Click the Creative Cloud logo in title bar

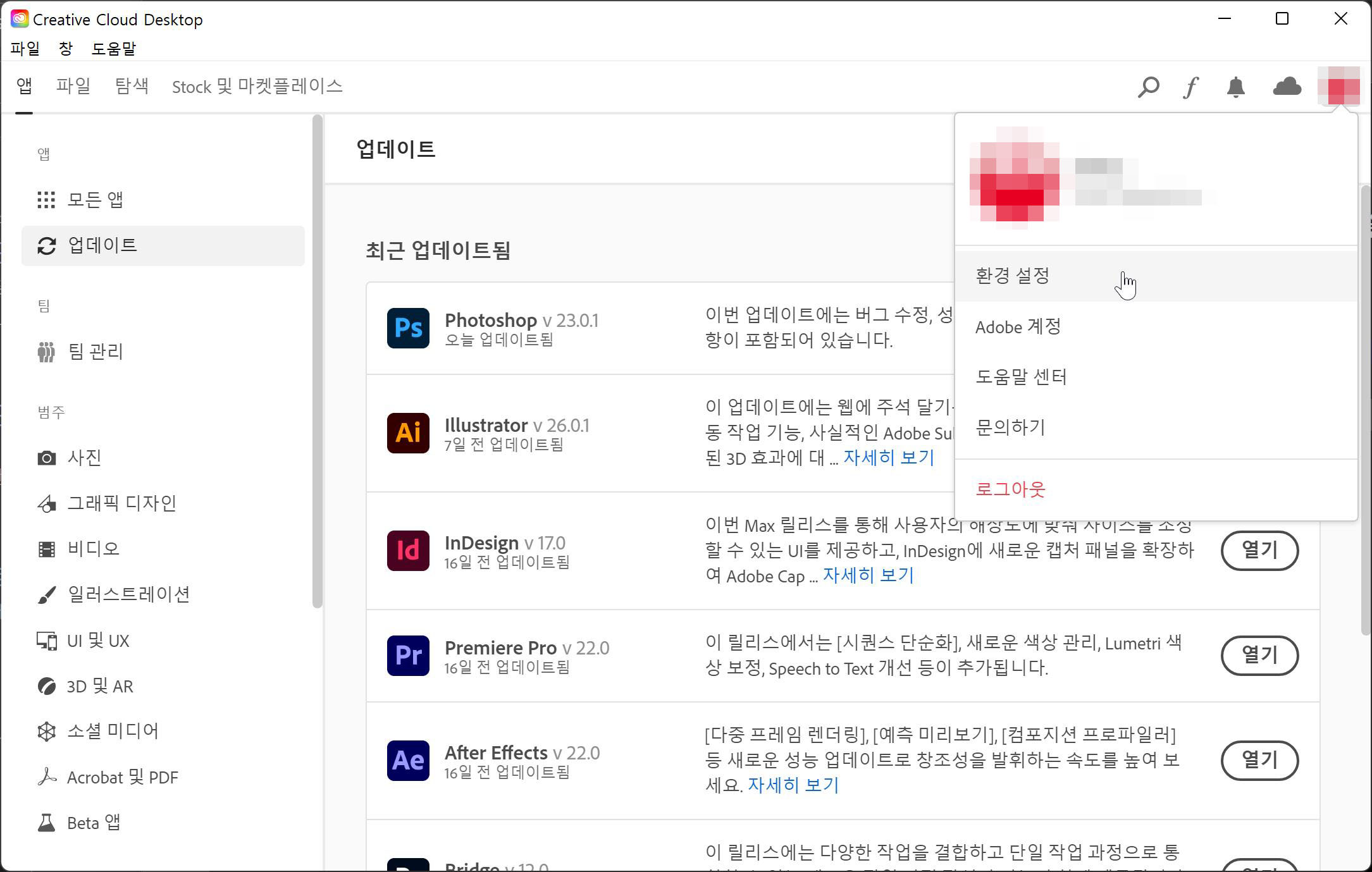pos(20,19)
